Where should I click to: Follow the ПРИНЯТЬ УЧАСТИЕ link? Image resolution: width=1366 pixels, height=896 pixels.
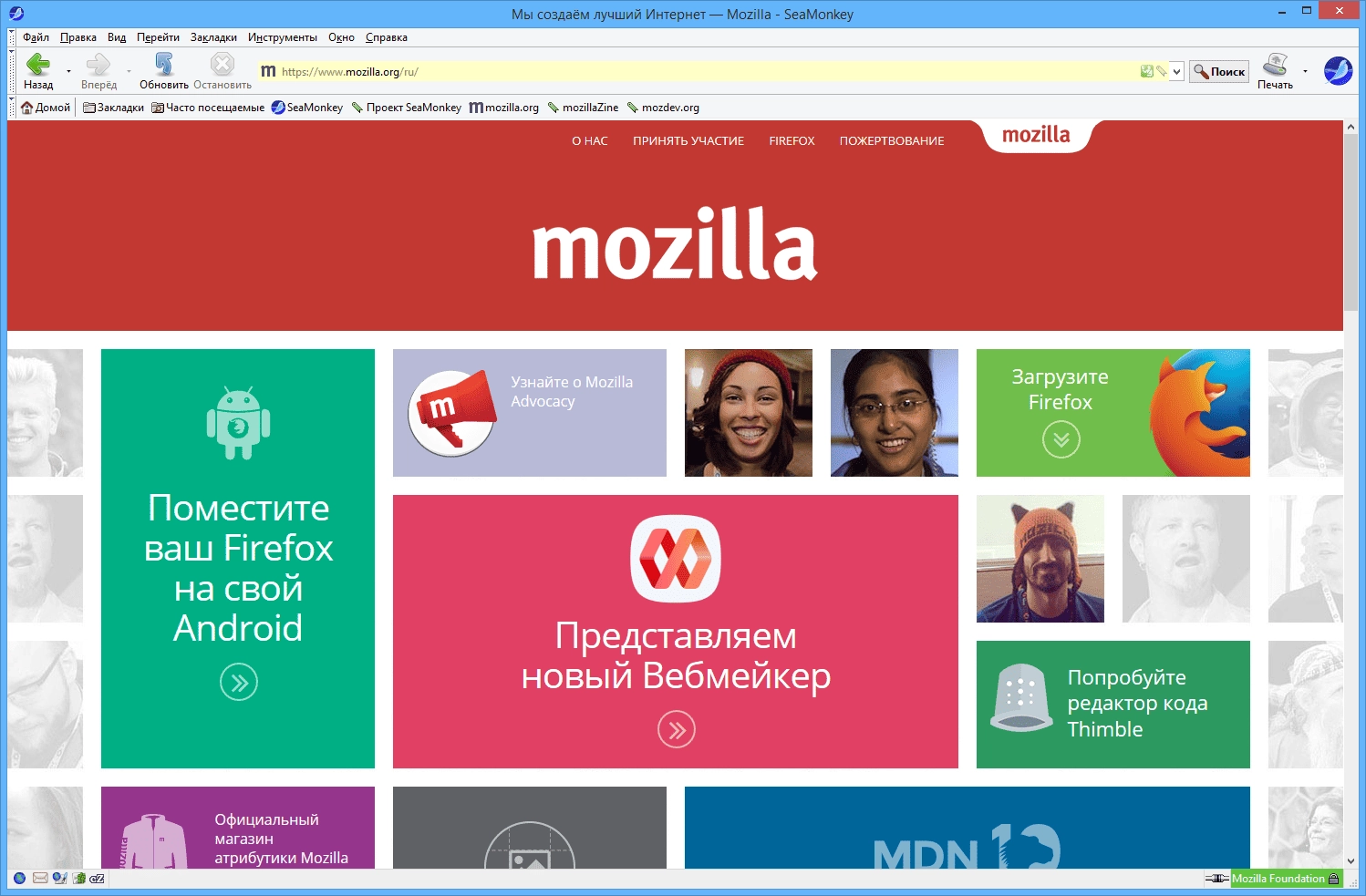pyautogui.click(x=688, y=140)
